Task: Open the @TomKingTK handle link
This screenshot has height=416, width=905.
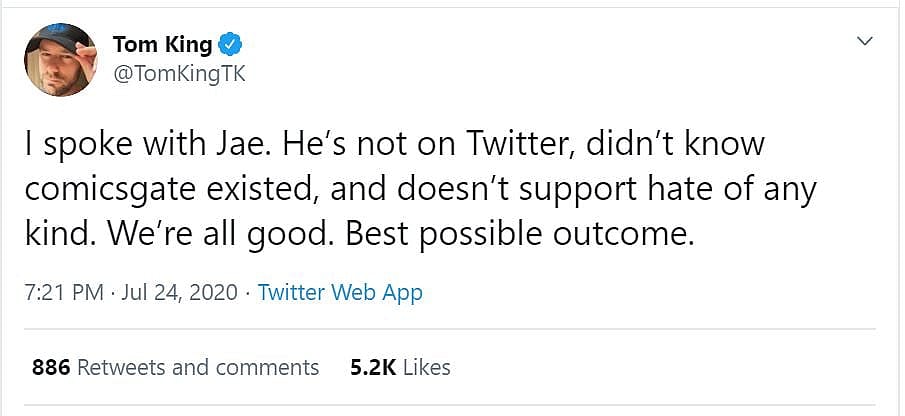Action: pyautogui.click(x=178, y=74)
